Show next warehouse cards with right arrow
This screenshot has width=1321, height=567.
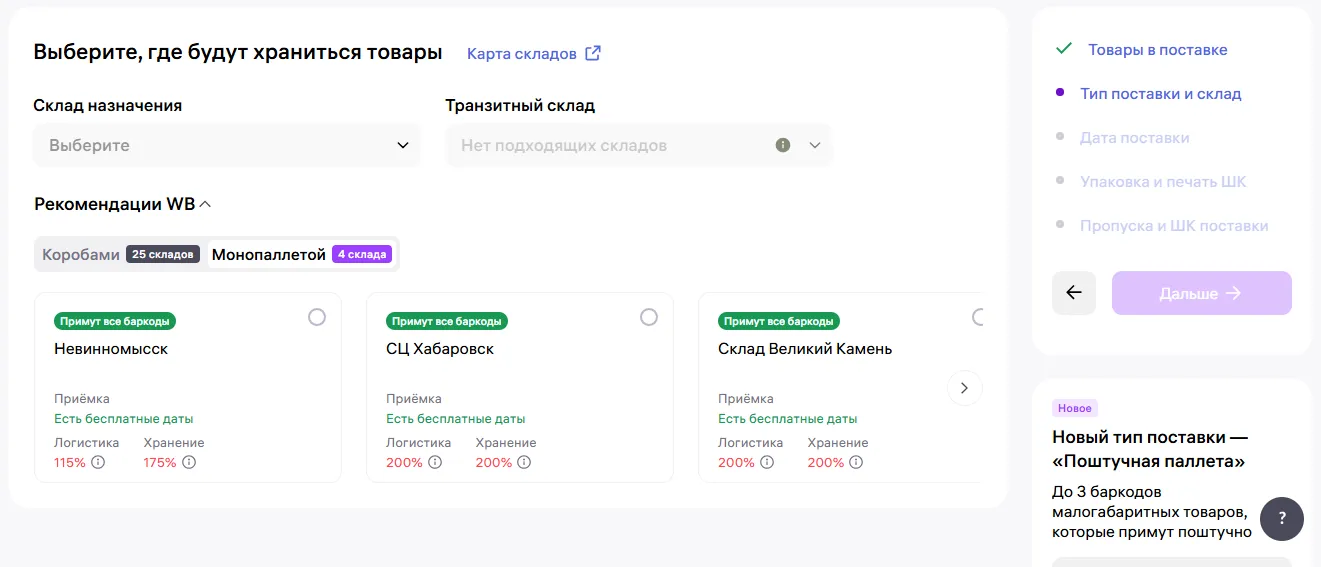[x=964, y=388]
